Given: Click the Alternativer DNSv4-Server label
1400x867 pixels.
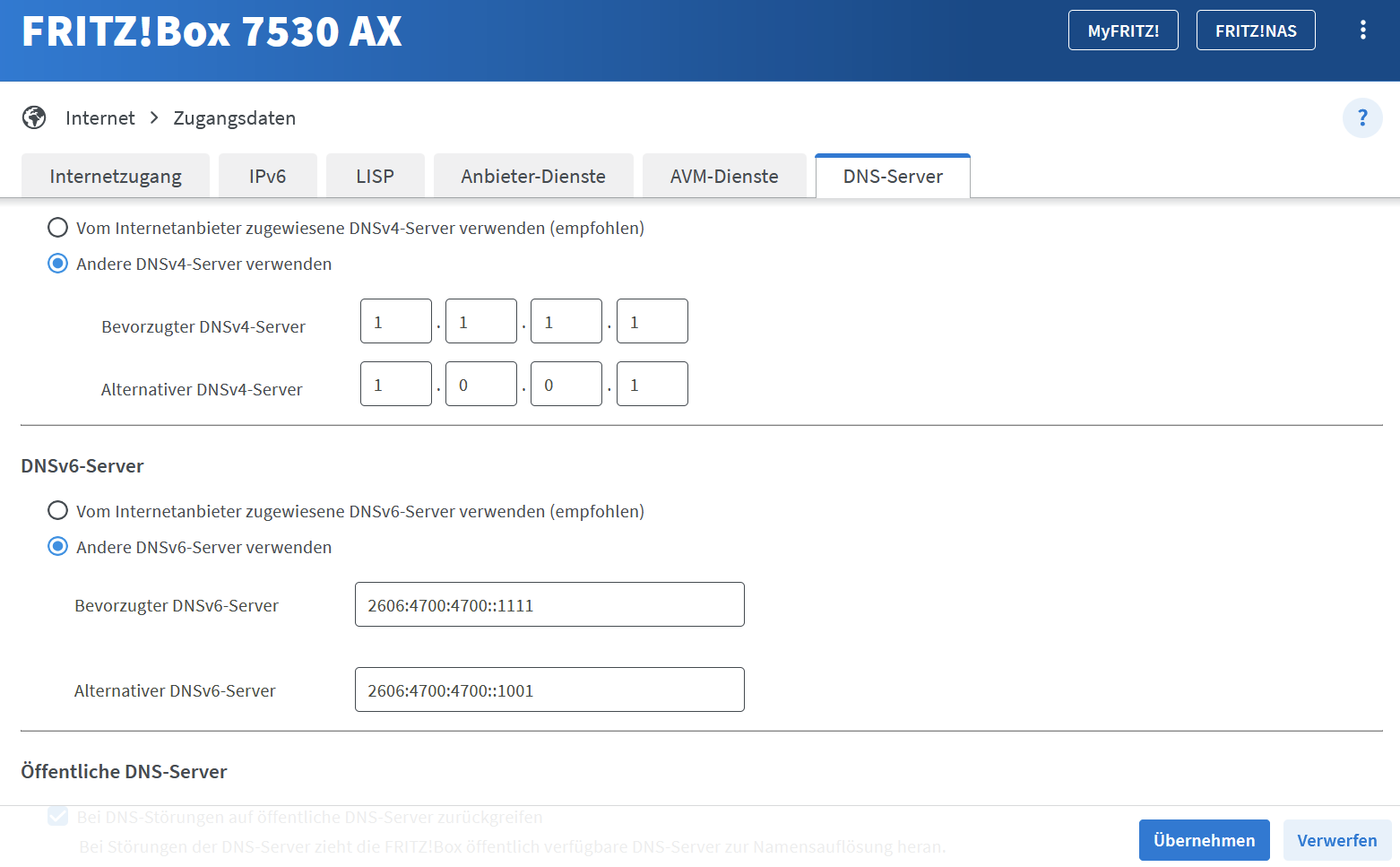Looking at the screenshot, I should pyautogui.click(x=202, y=390).
